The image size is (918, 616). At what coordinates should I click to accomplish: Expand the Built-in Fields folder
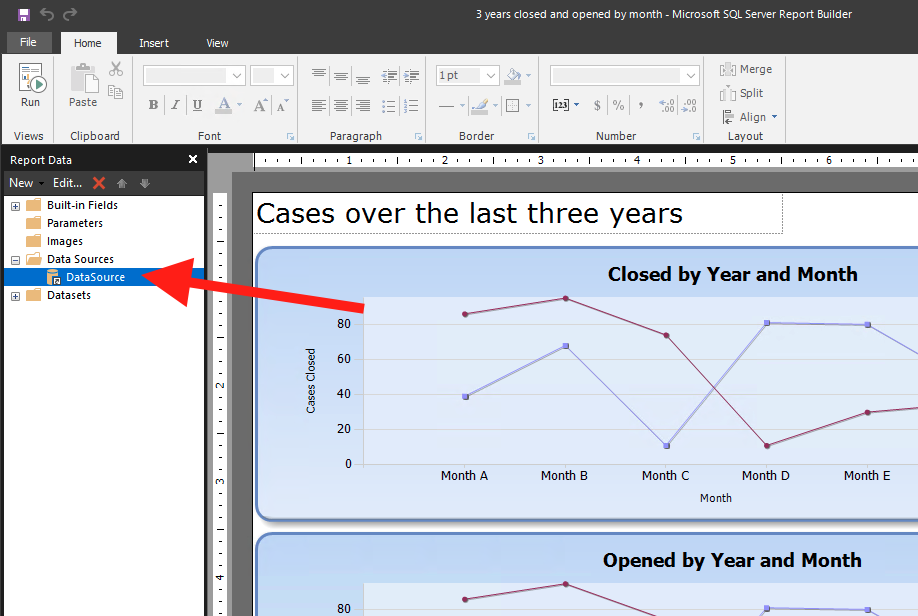(x=15, y=206)
